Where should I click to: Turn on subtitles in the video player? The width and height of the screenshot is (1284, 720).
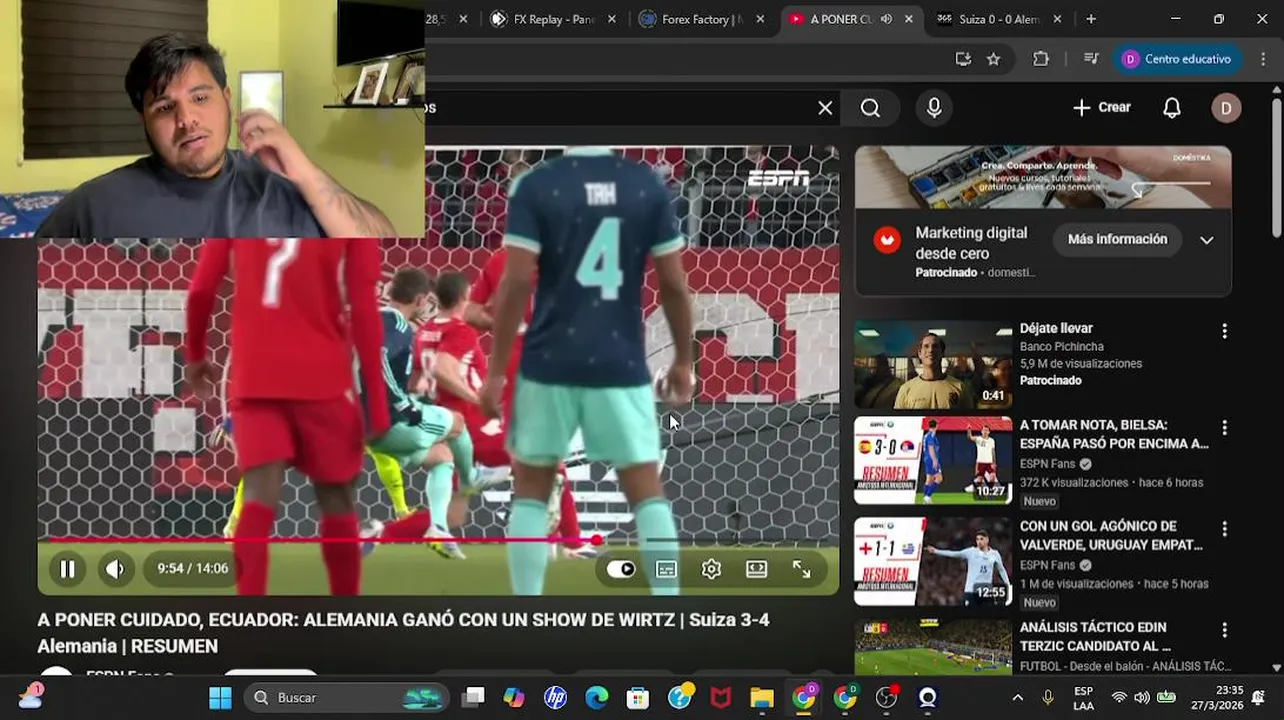click(x=666, y=569)
